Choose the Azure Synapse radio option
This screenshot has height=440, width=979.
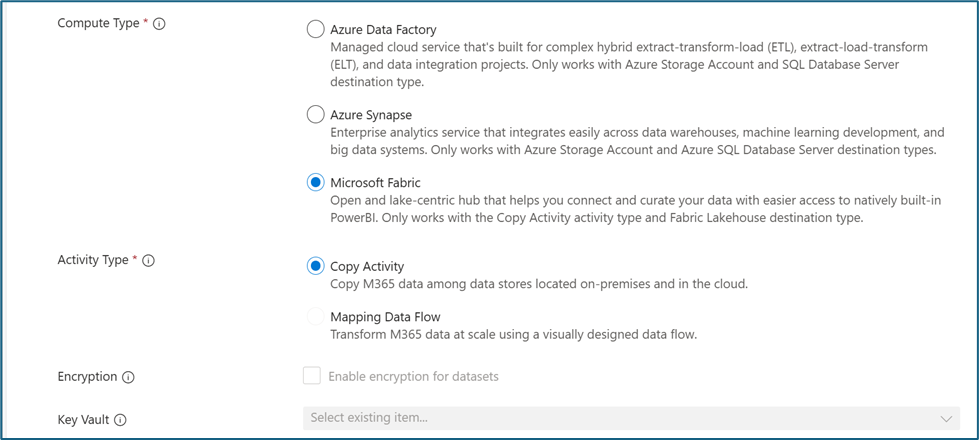click(x=315, y=115)
